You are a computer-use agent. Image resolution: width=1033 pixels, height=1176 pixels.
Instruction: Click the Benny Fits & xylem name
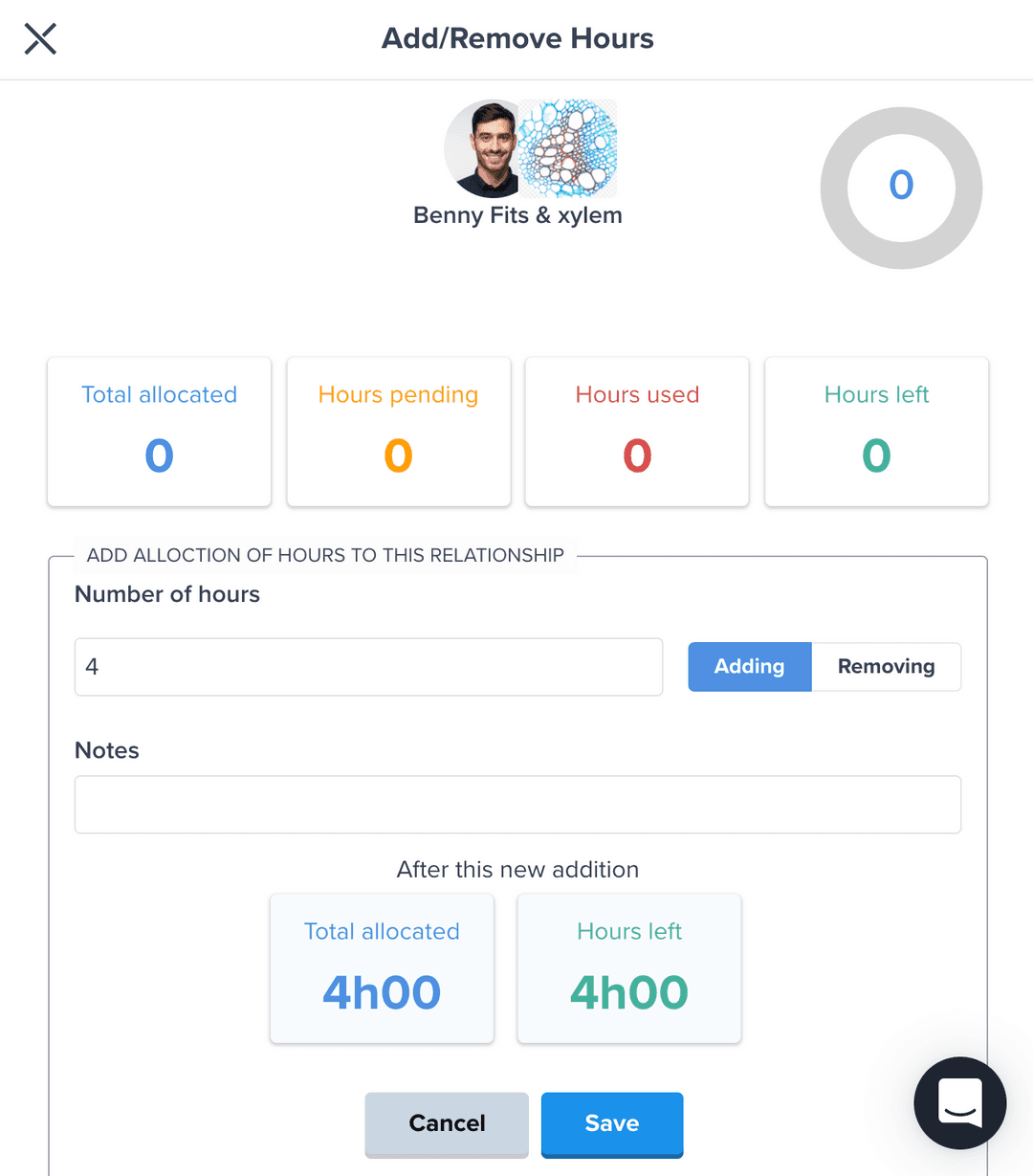517,215
